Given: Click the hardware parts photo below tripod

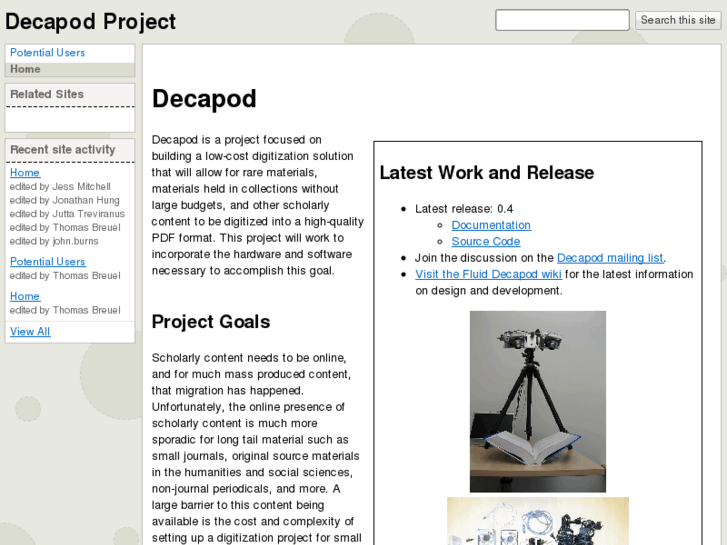Looking at the screenshot, I should click(538, 521).
